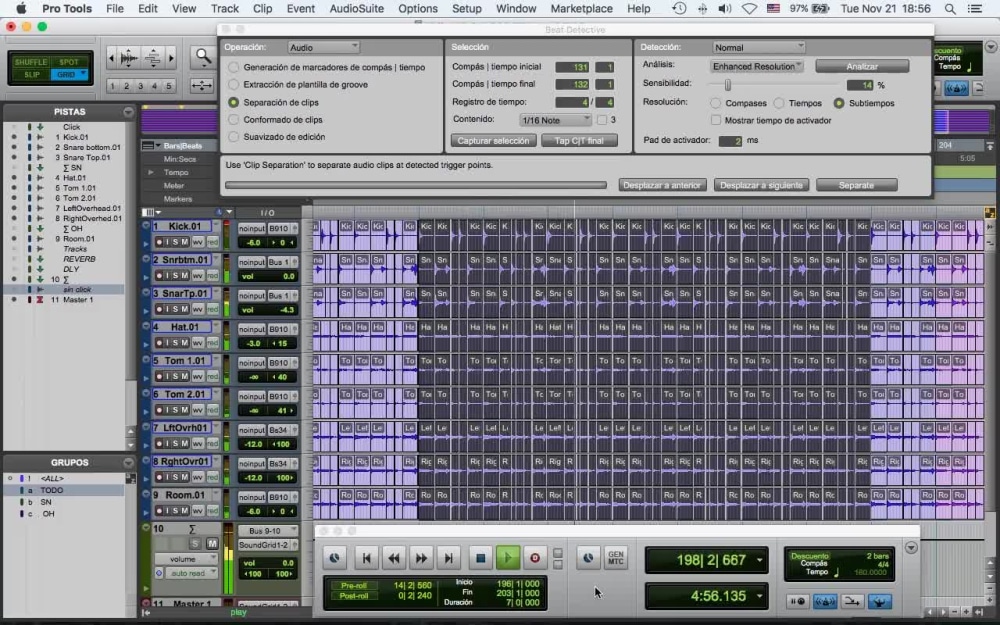Click Go to End transport button
The image size is (1000, 625).
pos(448,558)
